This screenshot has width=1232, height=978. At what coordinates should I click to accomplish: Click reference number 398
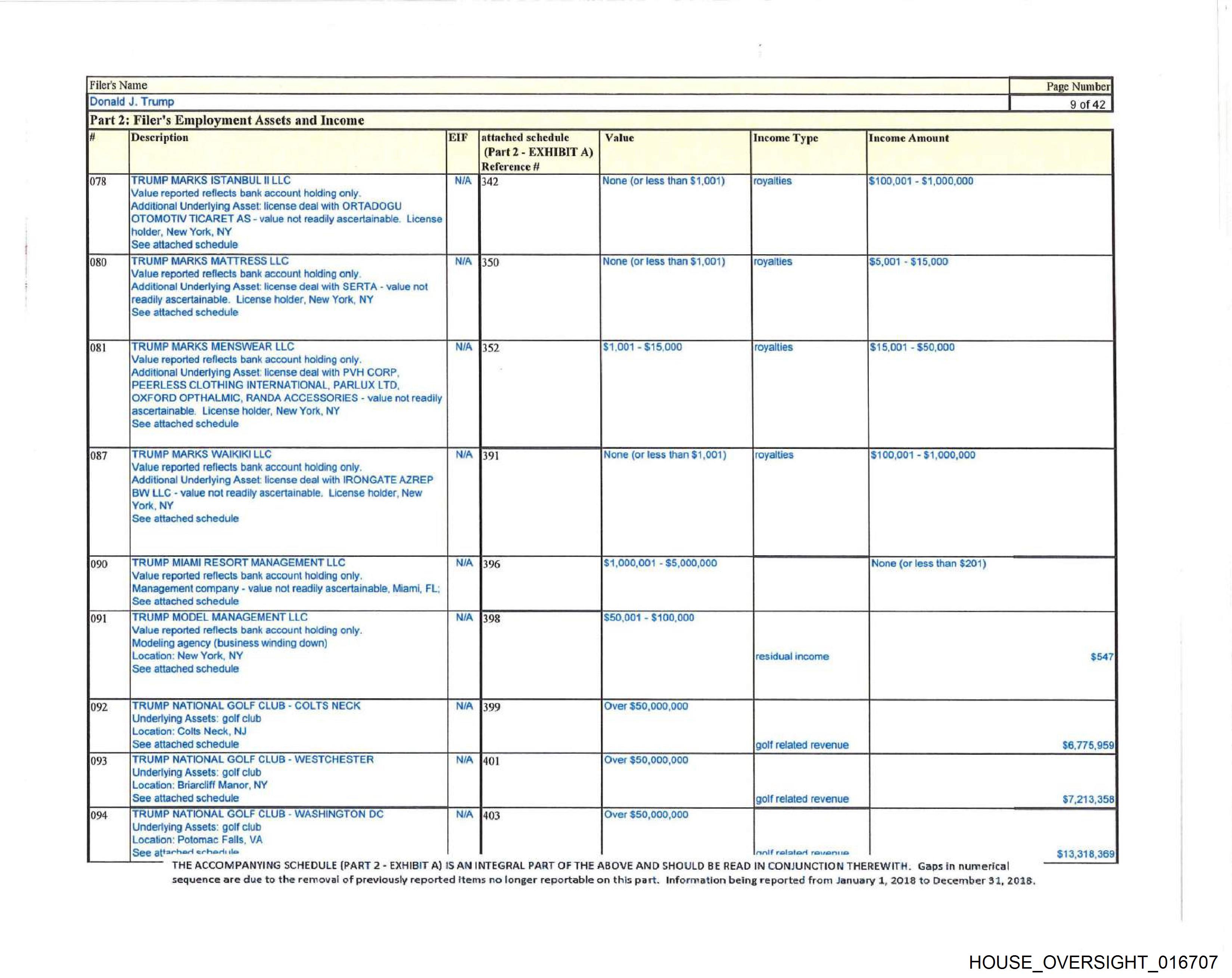[491, 618]
